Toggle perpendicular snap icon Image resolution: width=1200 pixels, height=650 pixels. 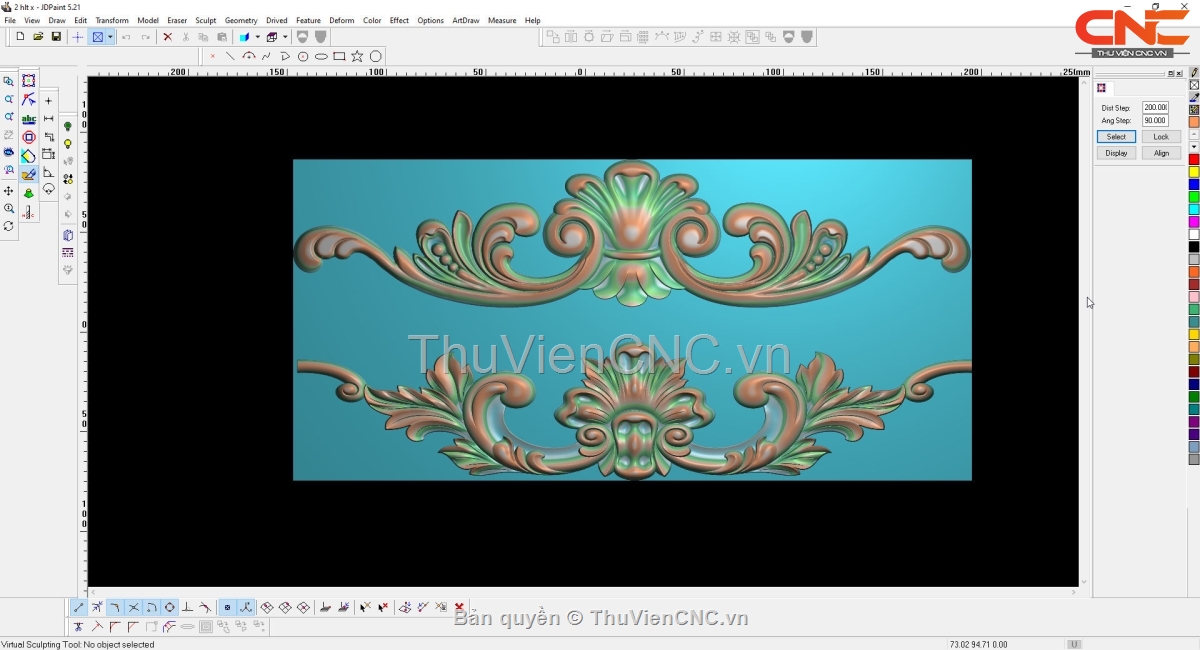pyautogui.click(x=187, y=607)
